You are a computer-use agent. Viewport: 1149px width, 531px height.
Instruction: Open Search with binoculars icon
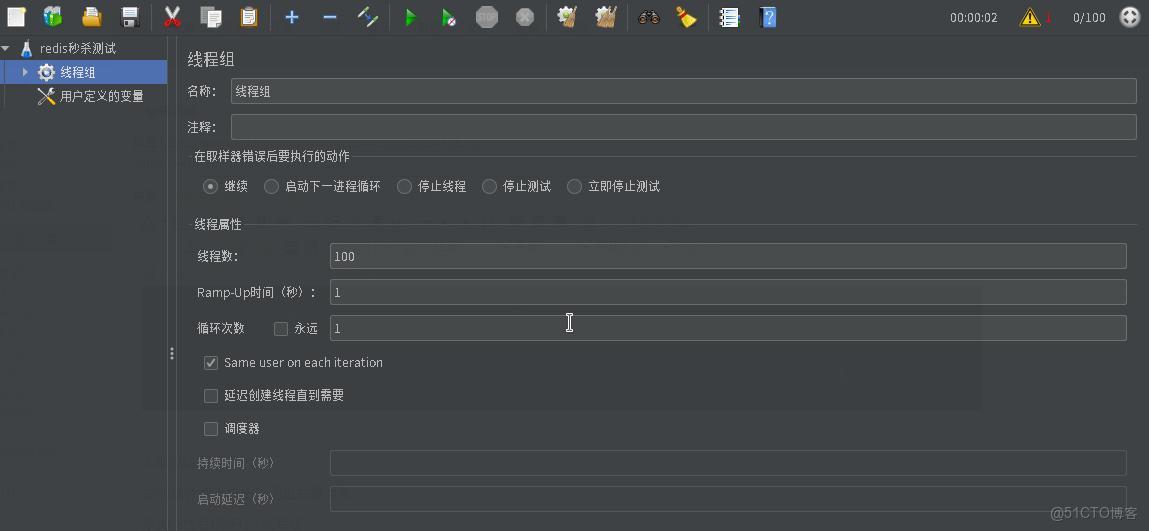649,17
